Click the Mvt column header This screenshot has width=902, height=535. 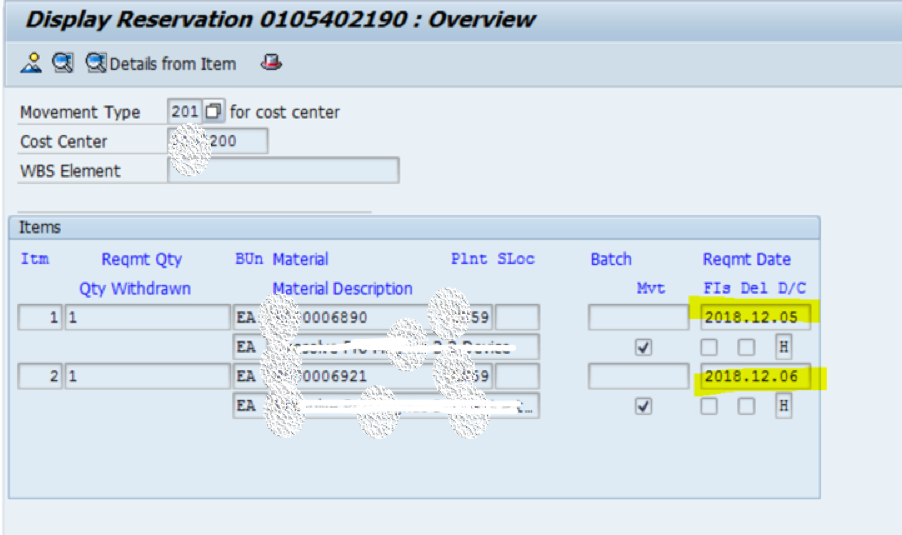click(x=651, y=288)
